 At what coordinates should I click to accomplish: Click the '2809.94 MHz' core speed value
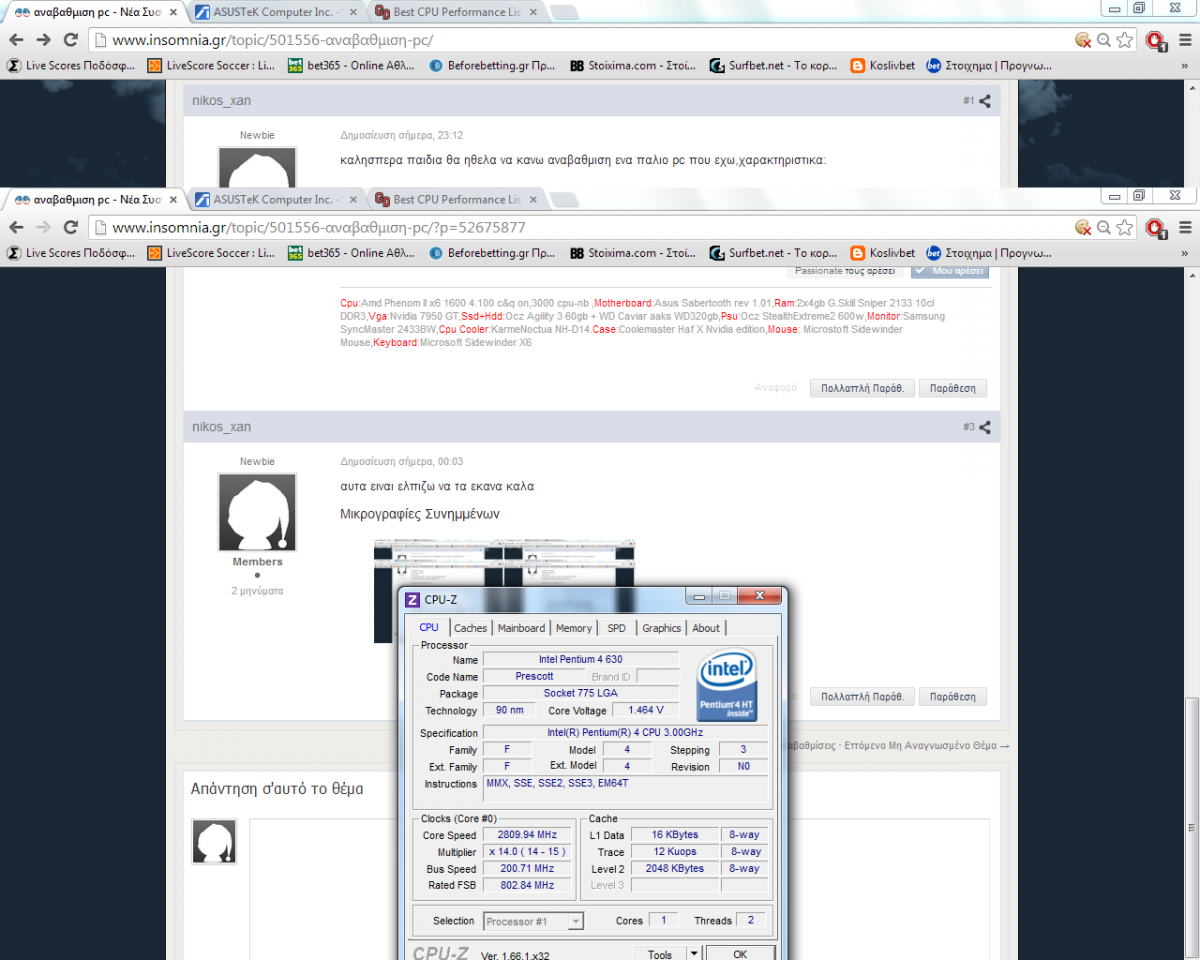[x=526, y=835]
